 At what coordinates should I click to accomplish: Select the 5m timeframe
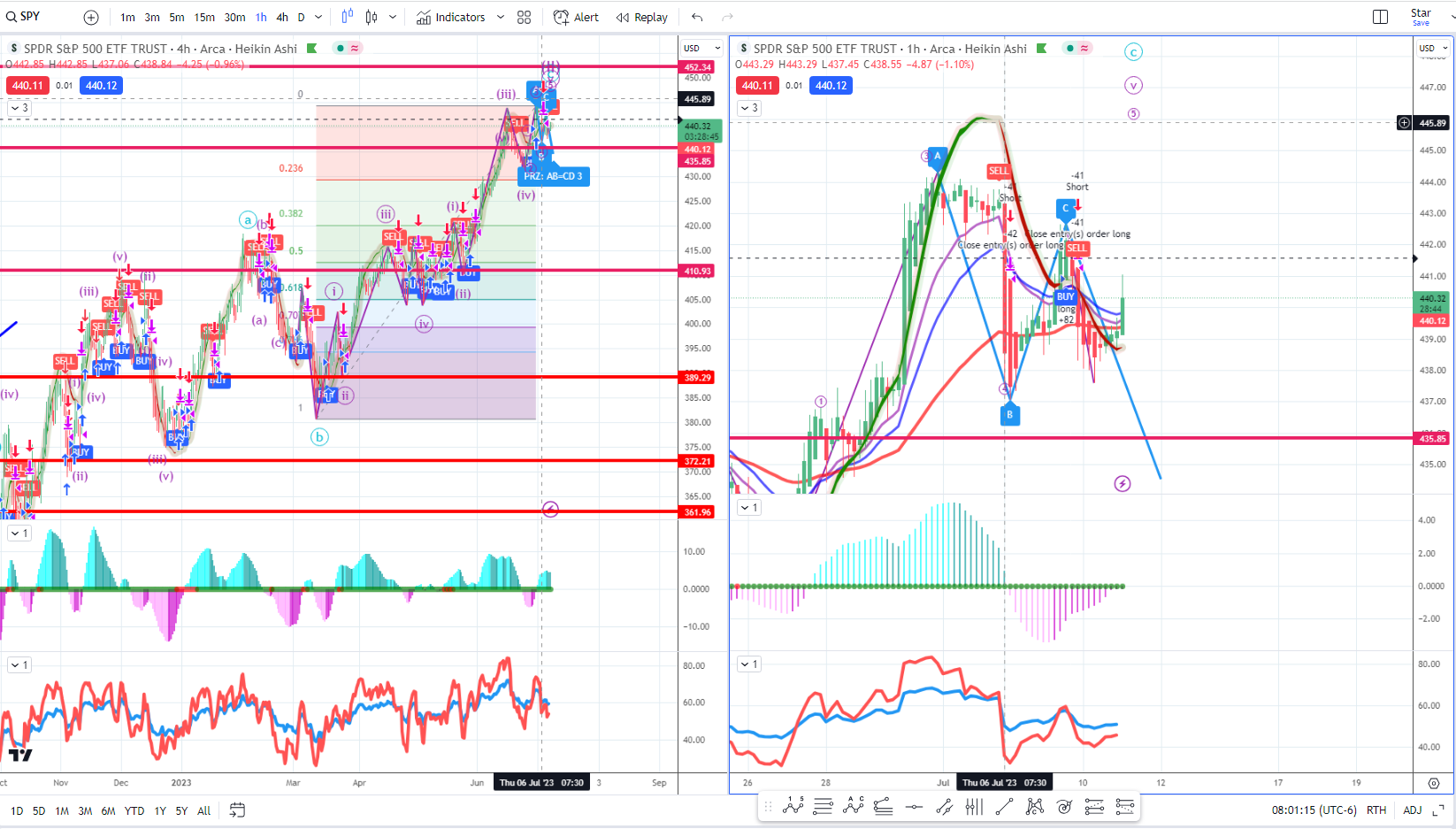(177, 18)
